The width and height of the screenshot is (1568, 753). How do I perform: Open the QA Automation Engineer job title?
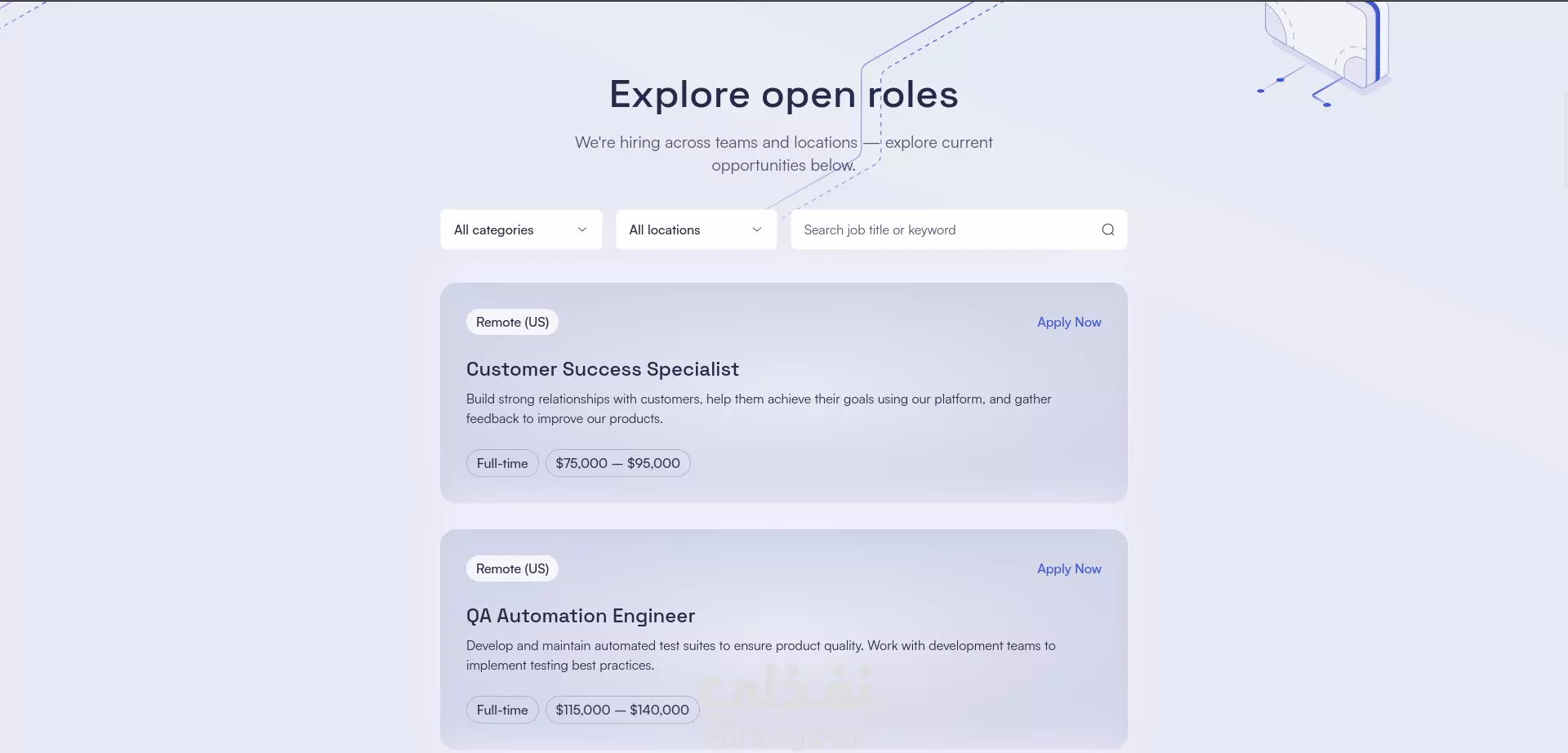coord(580,616)
